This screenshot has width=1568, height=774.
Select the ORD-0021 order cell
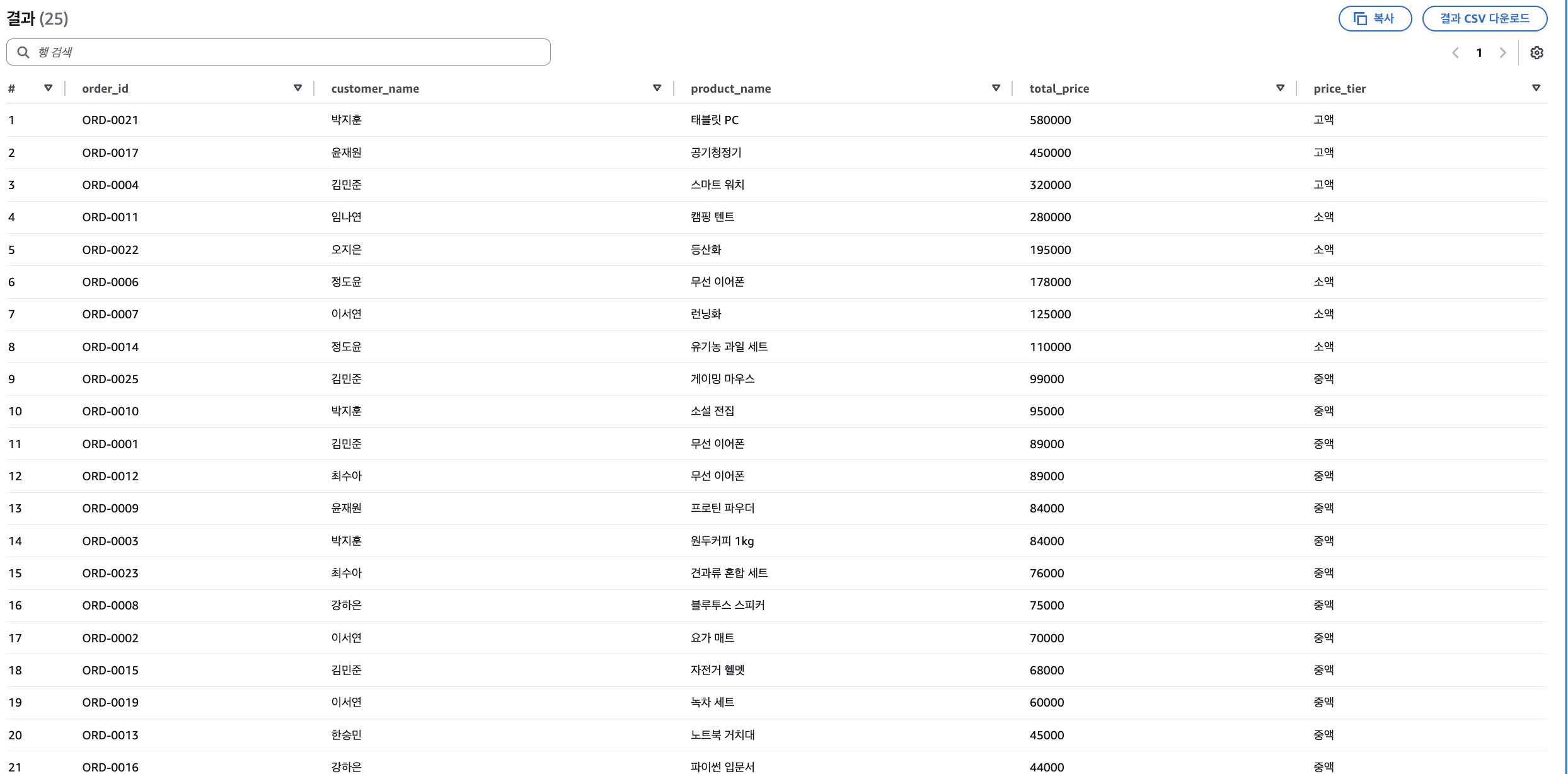click(110, 120)
